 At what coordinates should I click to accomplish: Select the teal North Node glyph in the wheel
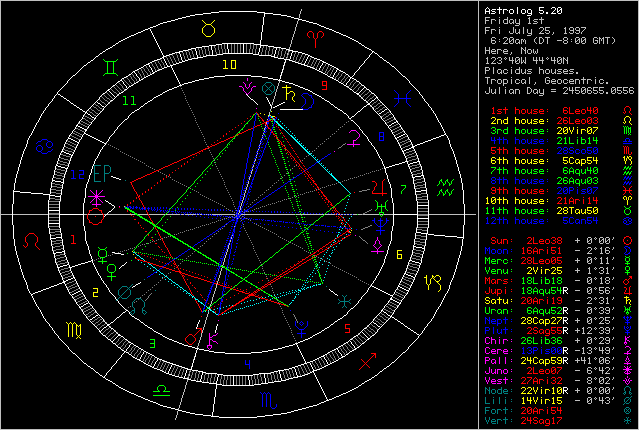pos(139,306)
